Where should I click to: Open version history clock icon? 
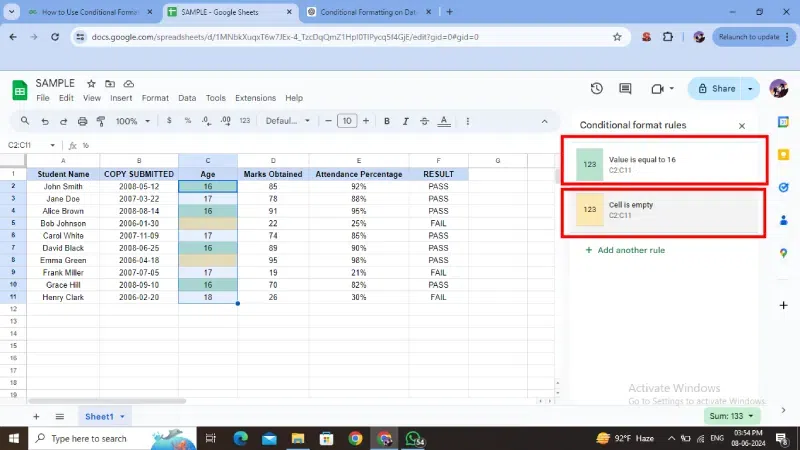pos(596,89)
